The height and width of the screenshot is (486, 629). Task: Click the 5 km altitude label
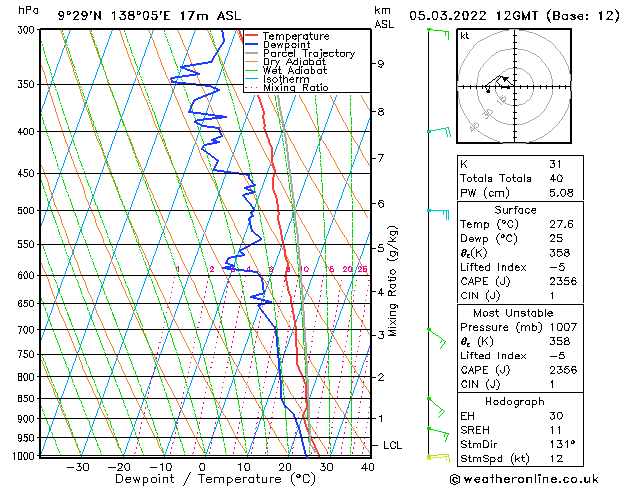pyautogui.click(x=380, y=248)
